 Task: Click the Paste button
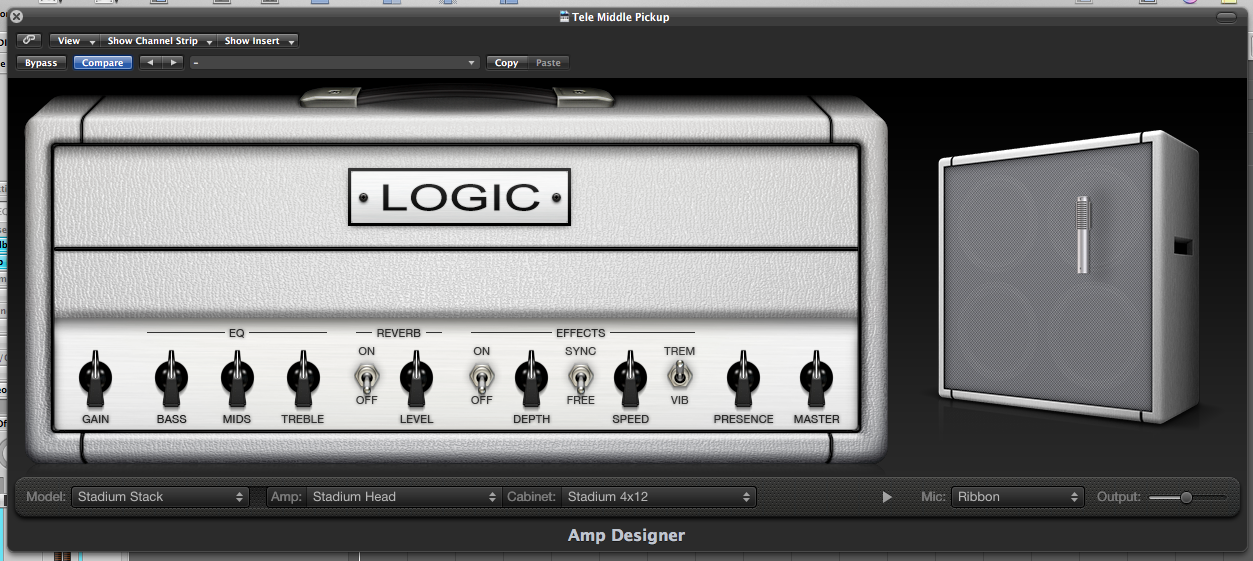(x=548, y=63)
